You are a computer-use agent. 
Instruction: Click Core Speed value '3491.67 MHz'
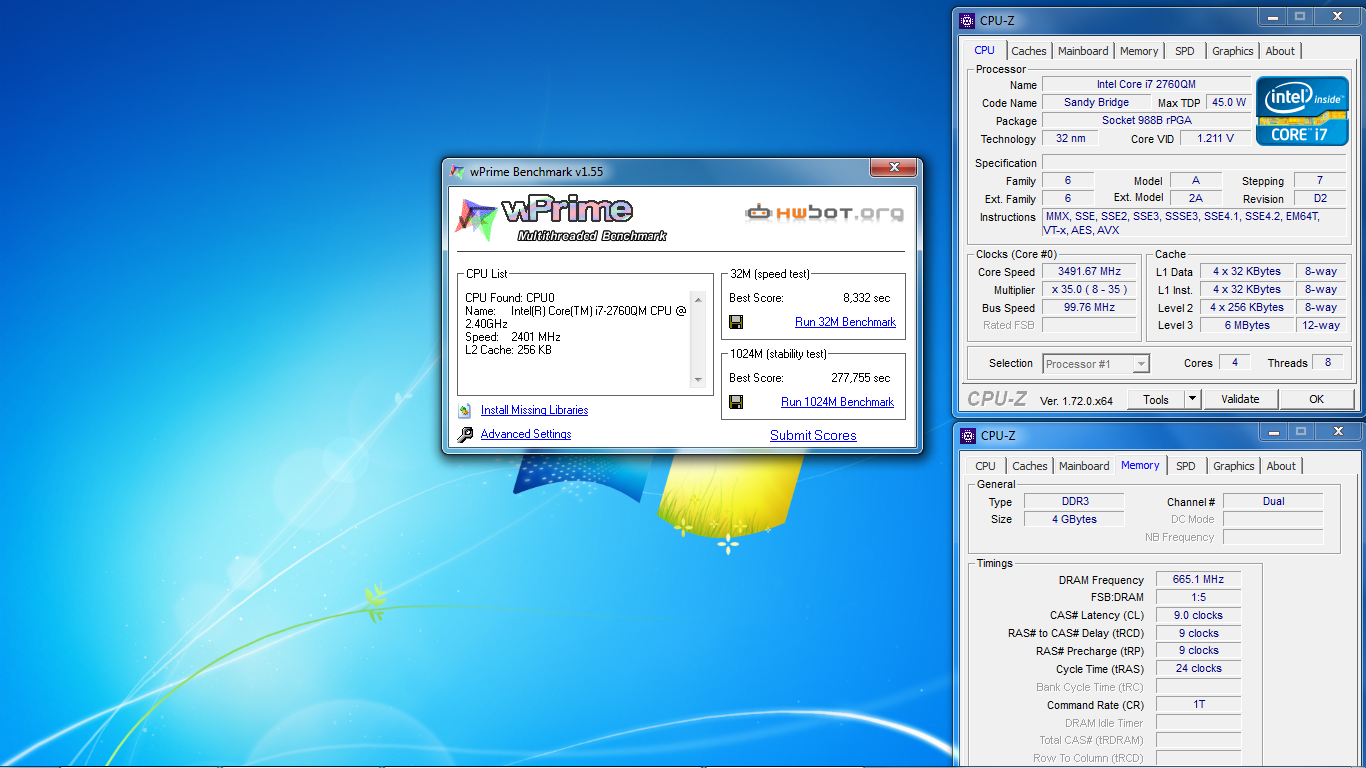1089,272
